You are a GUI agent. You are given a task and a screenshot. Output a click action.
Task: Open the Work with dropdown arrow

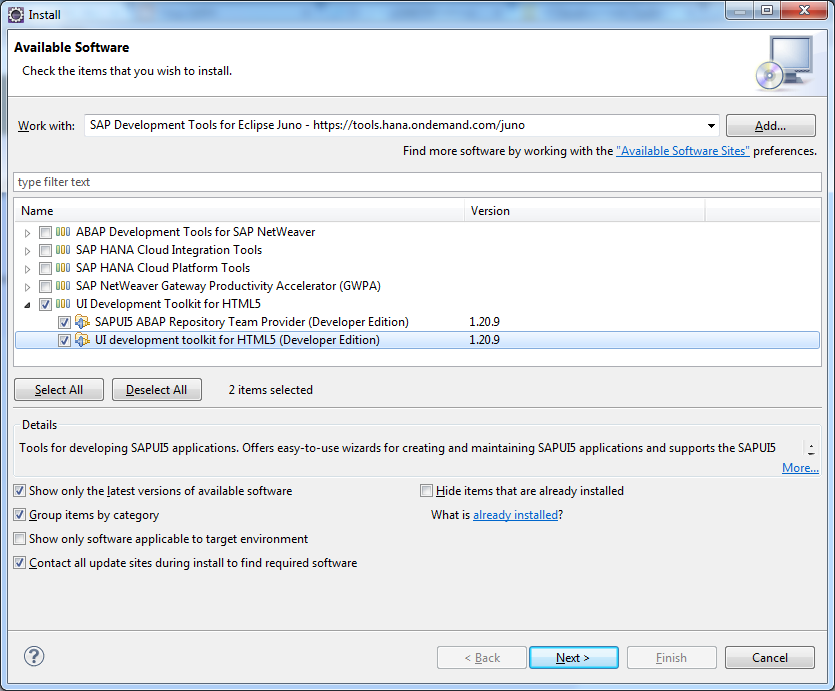pyautogui.click(x=711, y=126)
